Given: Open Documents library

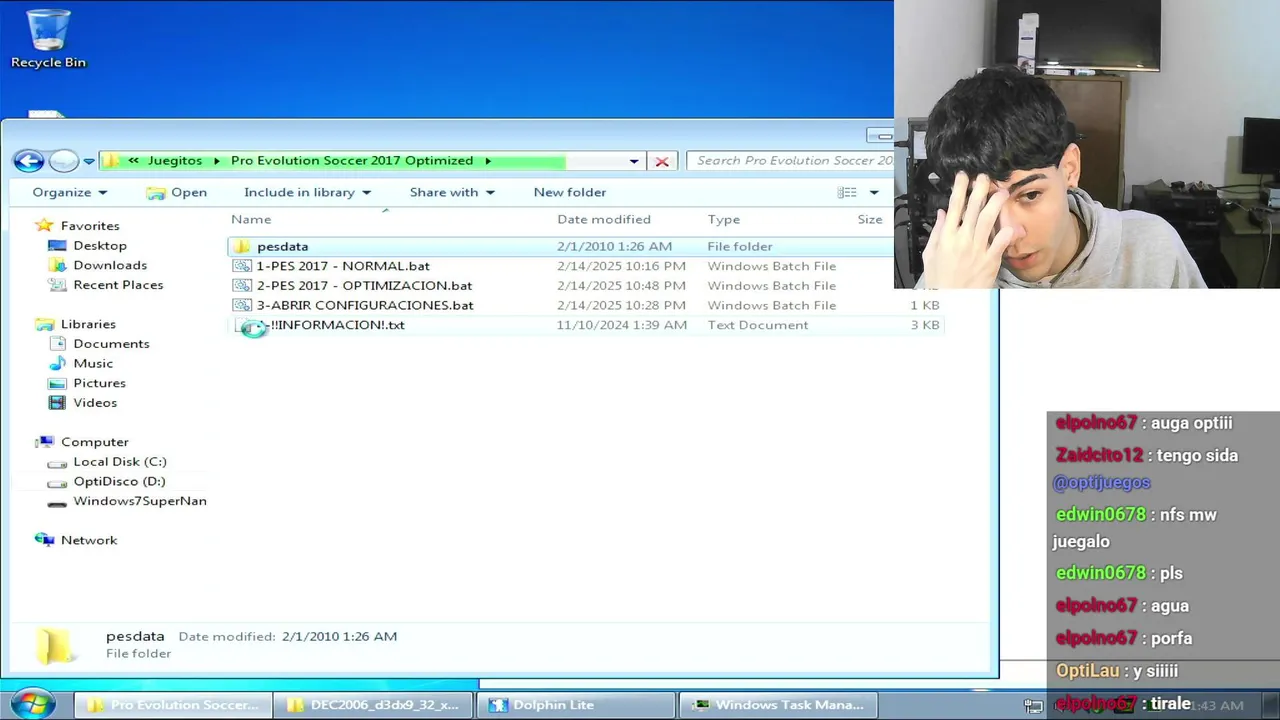Looking at the screenshot, I should [111, 343].
